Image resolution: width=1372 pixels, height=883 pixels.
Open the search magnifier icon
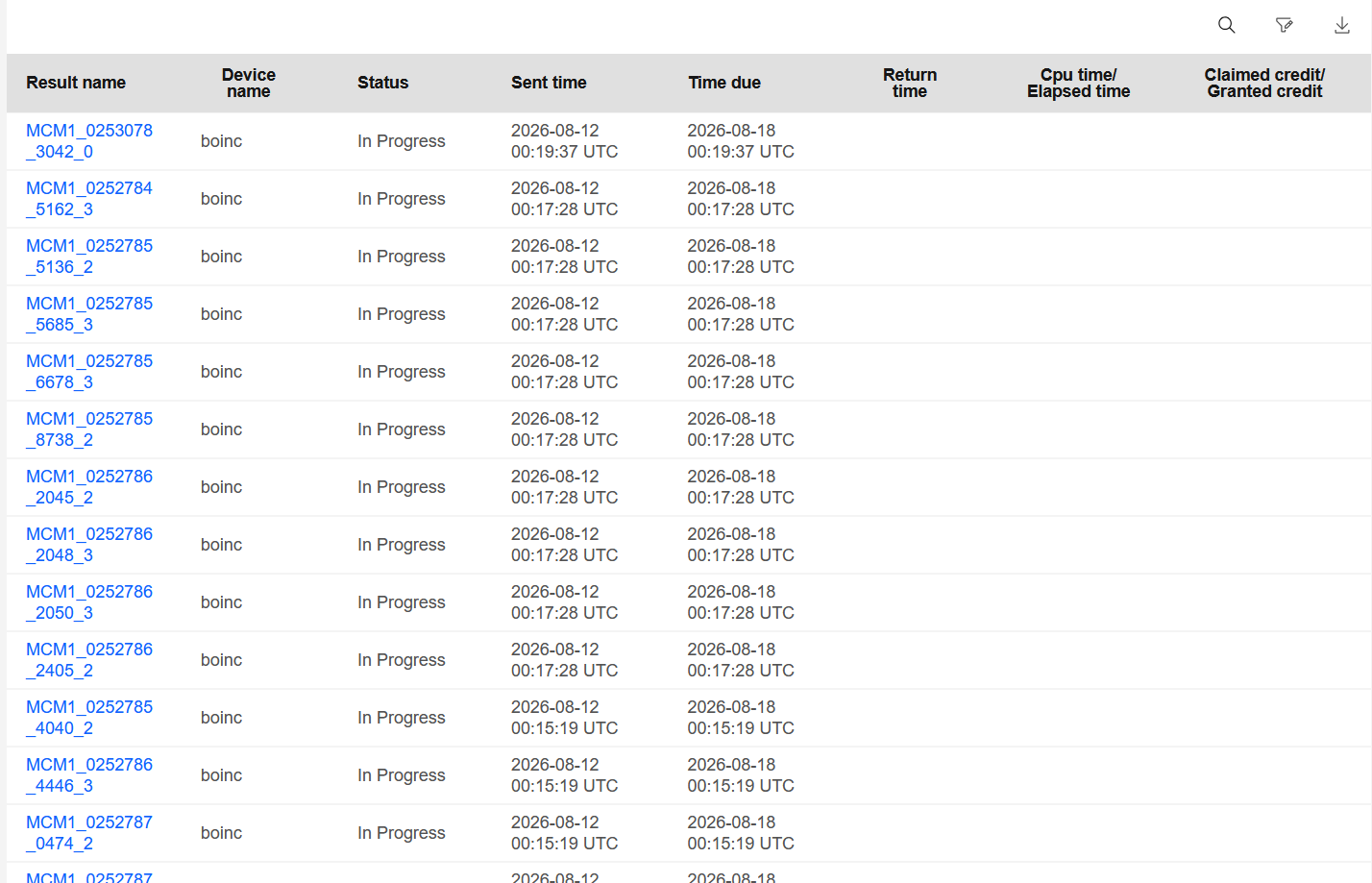pos(1227,25)
